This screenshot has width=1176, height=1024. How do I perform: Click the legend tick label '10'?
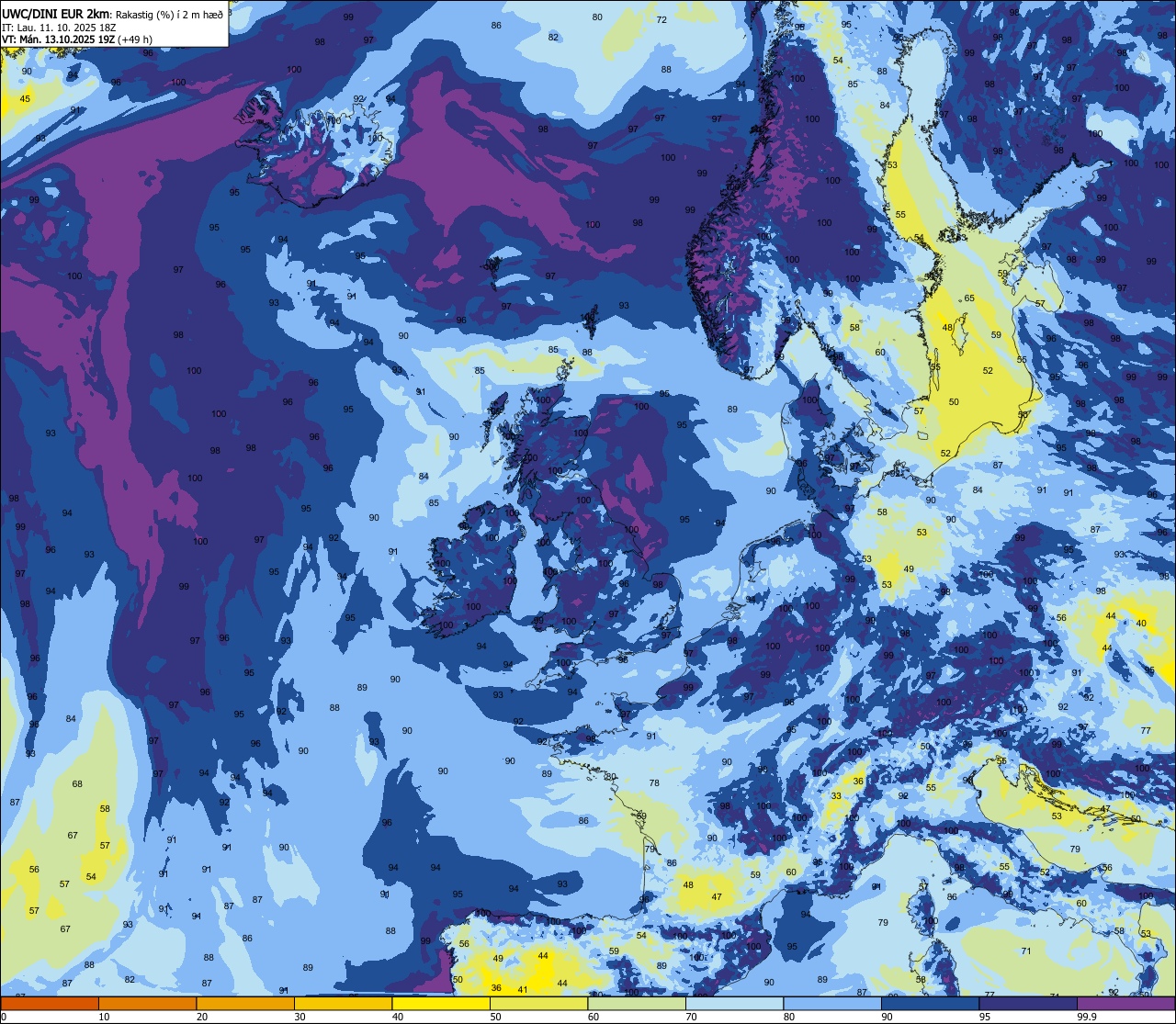click(x=104, y=1017)
